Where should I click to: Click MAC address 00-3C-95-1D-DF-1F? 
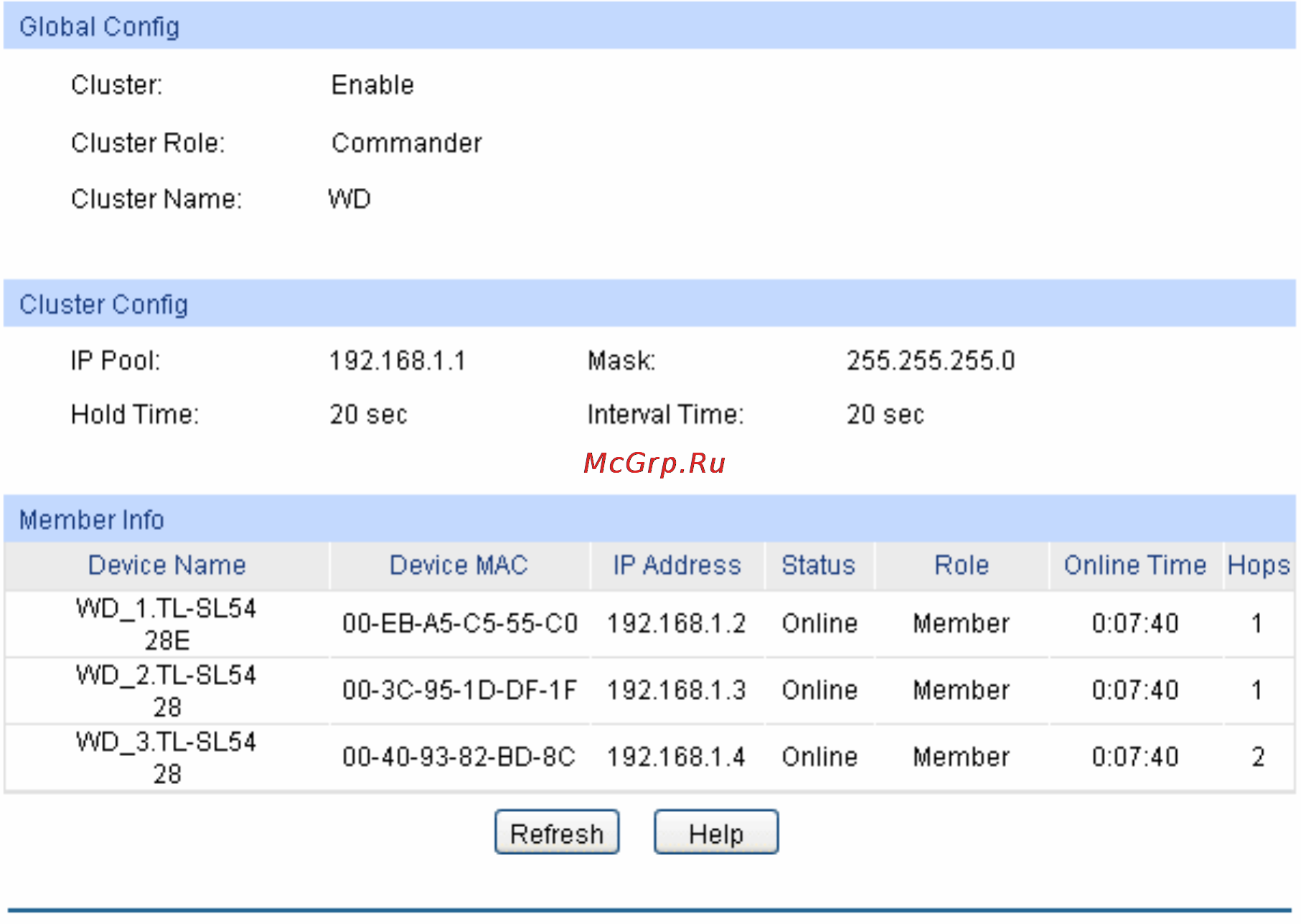[x=459, y=690]
